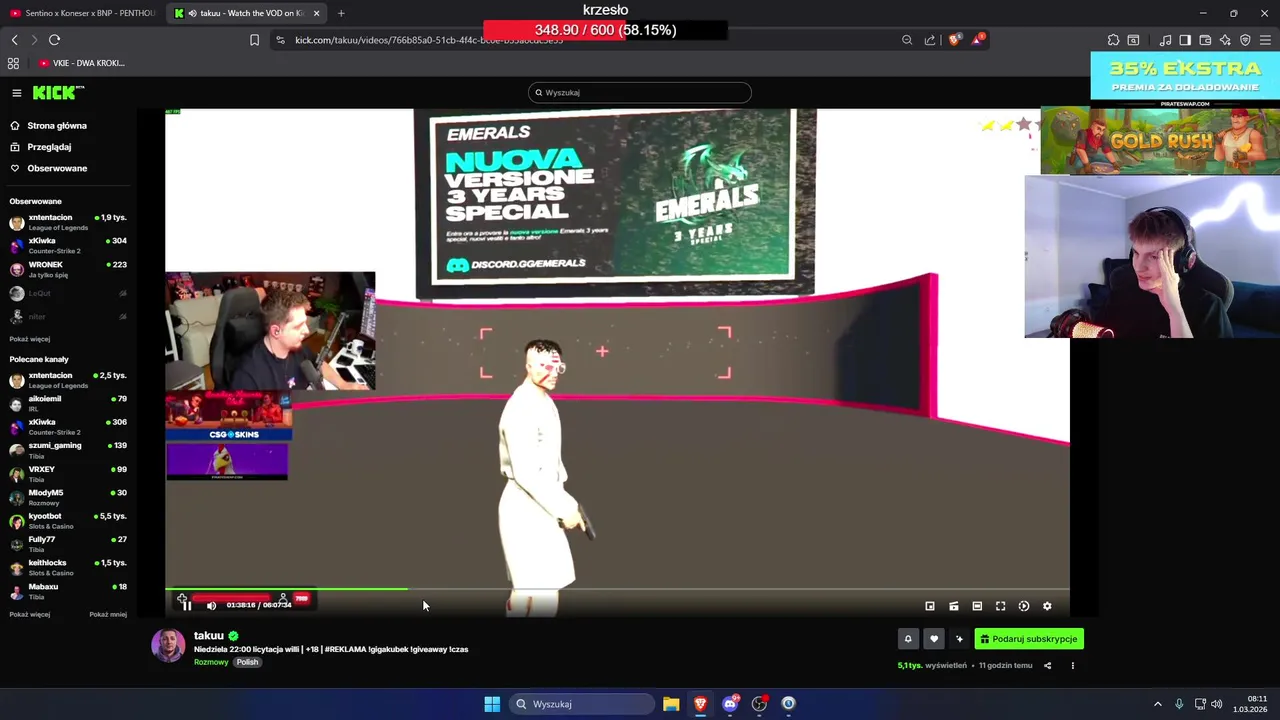
Task: Open recommended channel keithlocks
Action: click(x=68, y=567)
